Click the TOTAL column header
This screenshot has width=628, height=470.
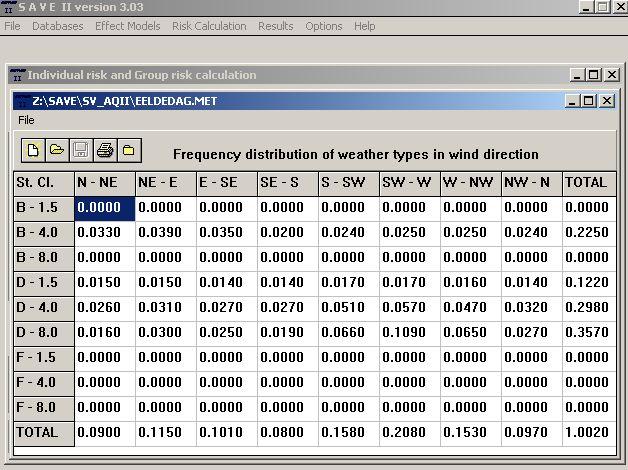pyautogui.click(x=589, y=183)
